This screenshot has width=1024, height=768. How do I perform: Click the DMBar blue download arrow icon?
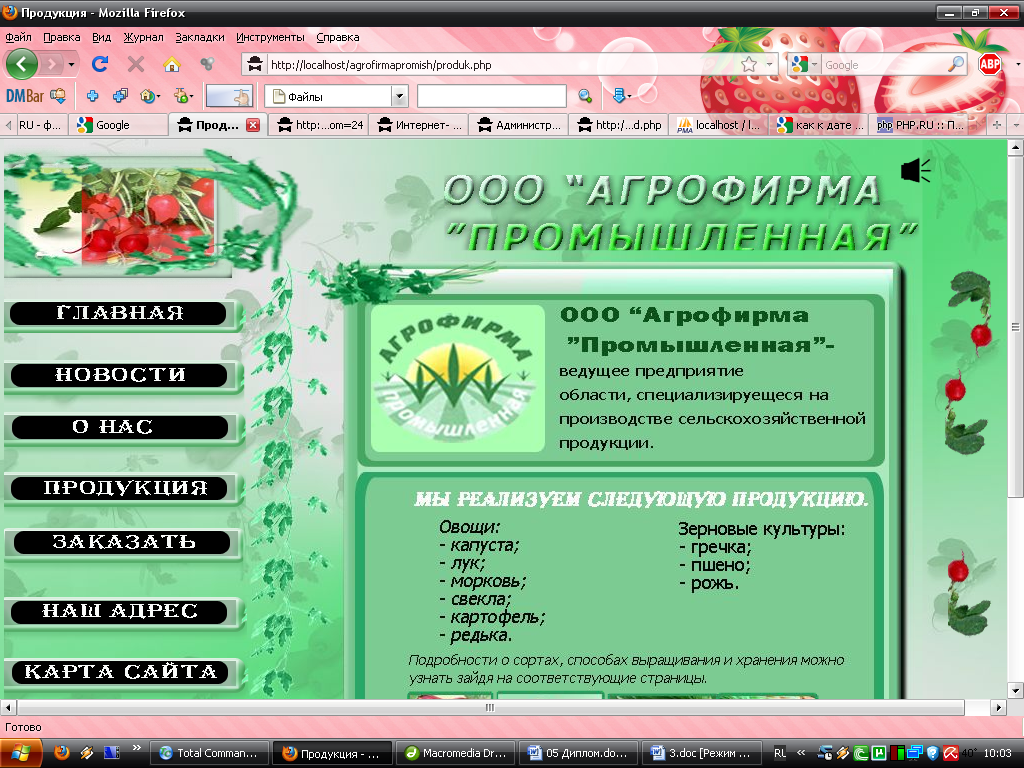point(619,96)
